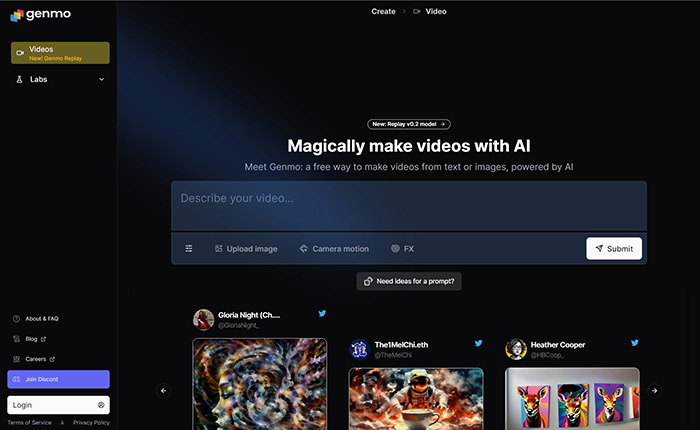The width and height of the screenshot is (700, 430).
Task: Click the Discord logo icon
Action: 17,379
